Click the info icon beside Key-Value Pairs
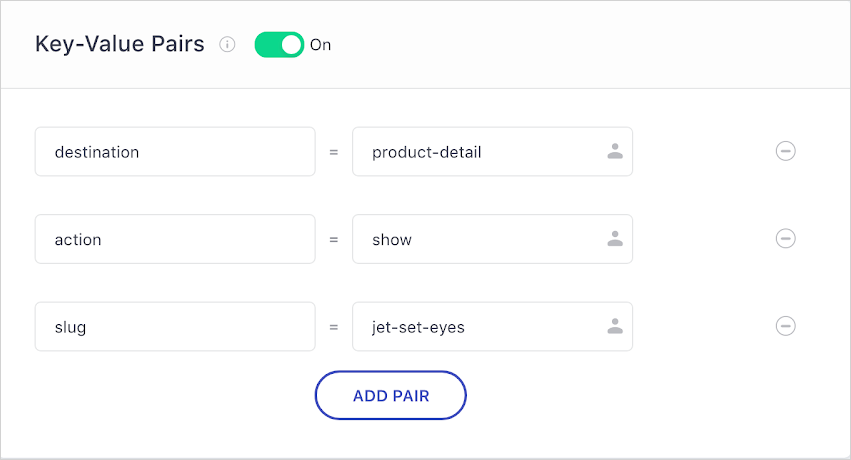Image resolution: width=851 pixels, height=460 pixels. (227, 45)
